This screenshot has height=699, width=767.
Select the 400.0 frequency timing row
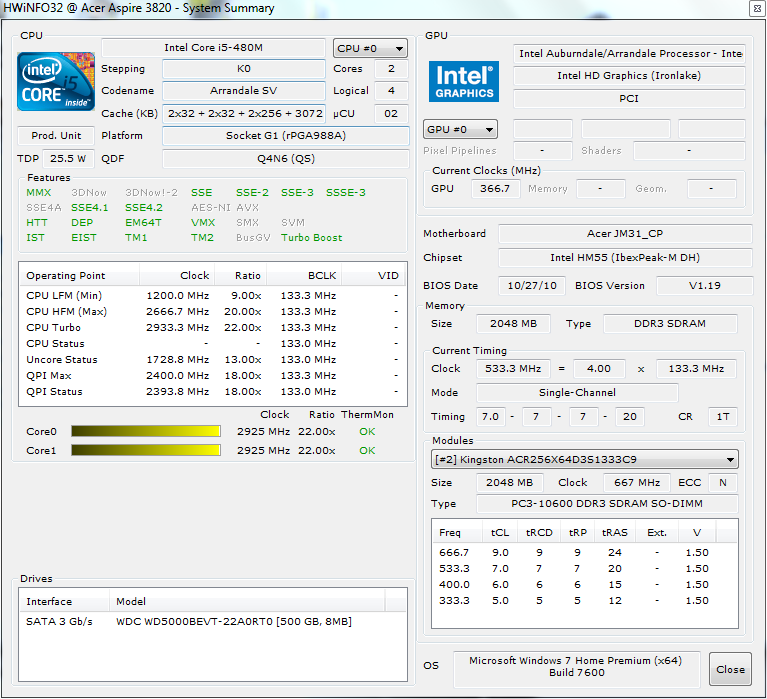(585, 585)
